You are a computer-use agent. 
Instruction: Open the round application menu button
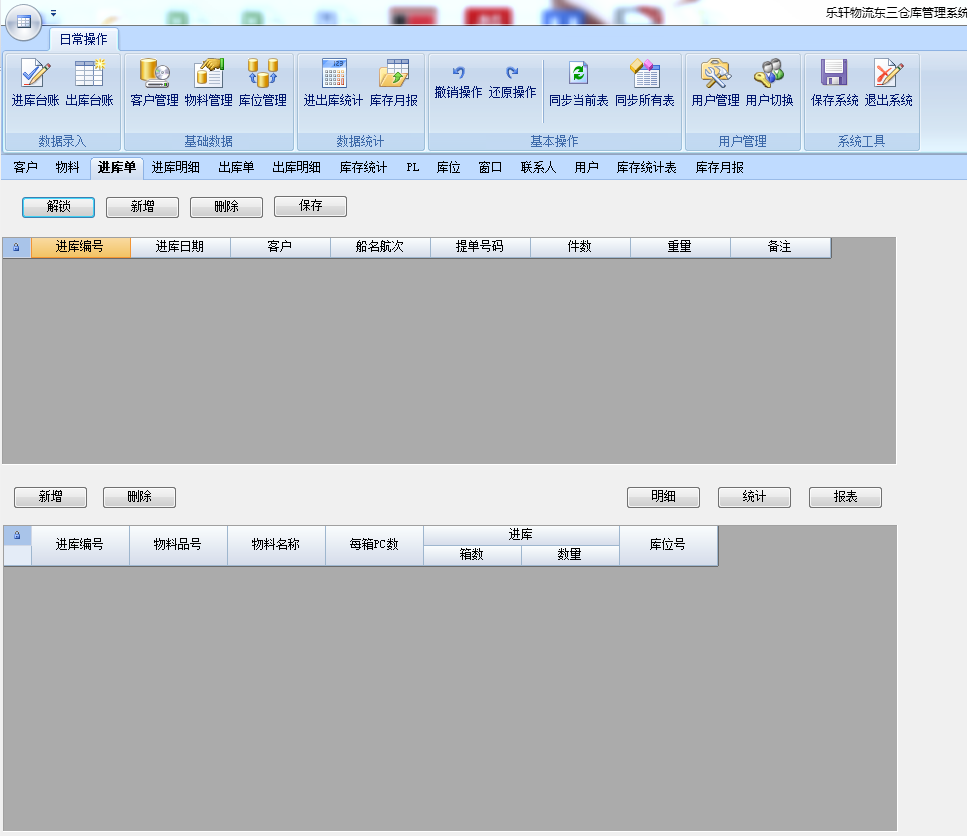[23, 22]
